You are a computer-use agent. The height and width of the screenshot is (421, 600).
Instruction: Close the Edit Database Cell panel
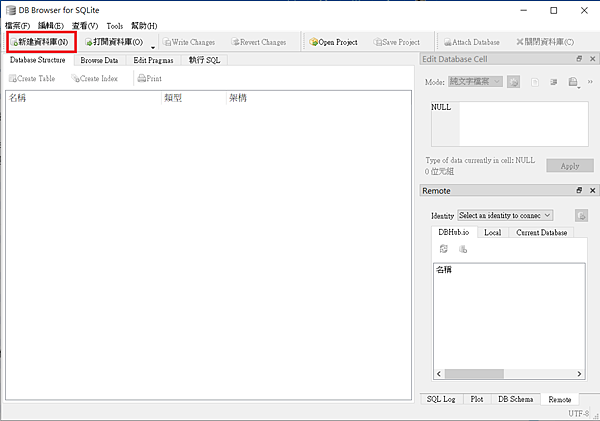point(592,59)
